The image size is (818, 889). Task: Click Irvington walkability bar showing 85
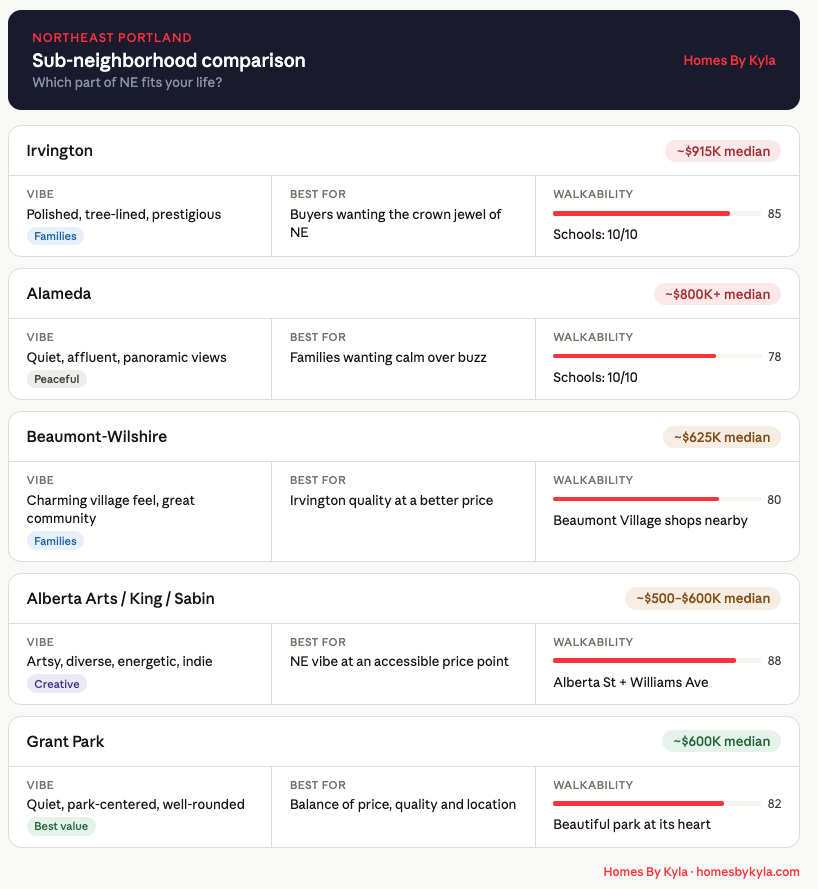point(656,214)
